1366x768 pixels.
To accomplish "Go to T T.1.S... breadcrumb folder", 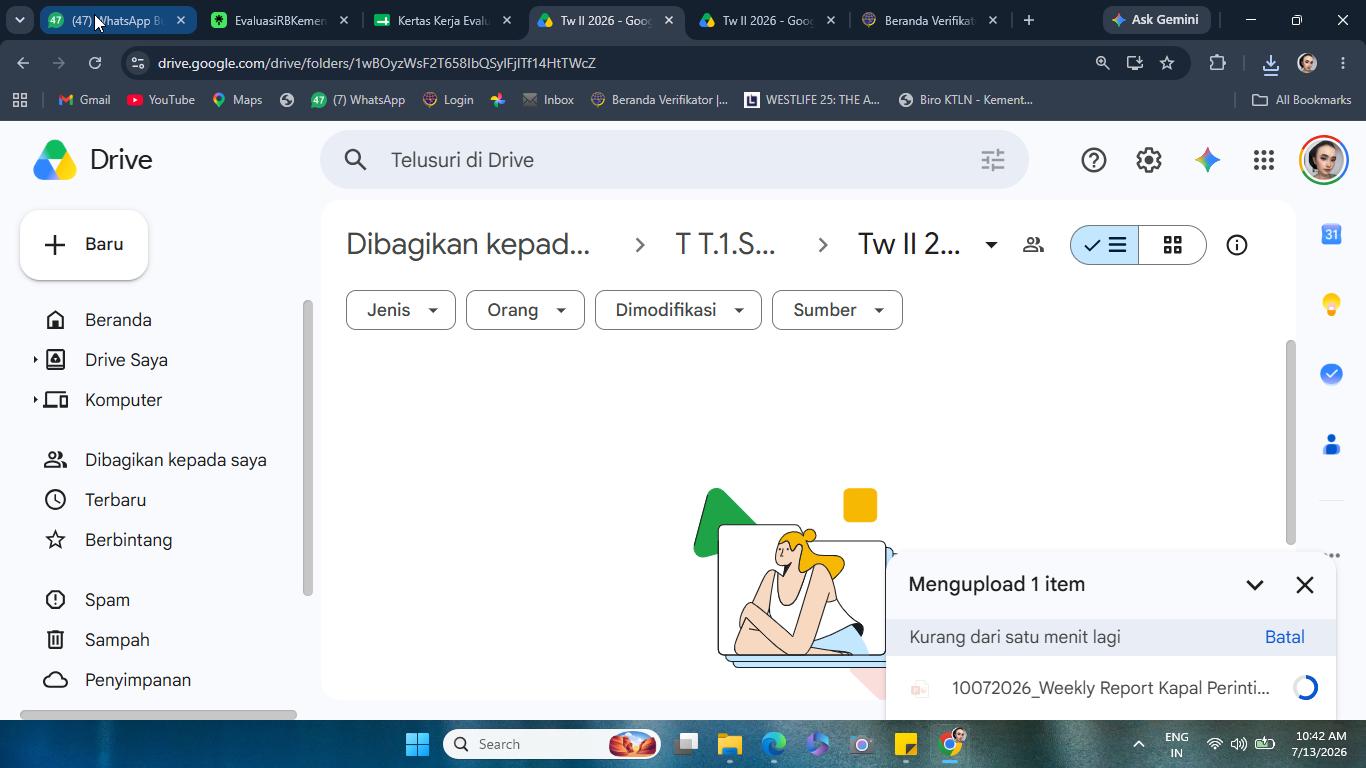I will [725, 245].
